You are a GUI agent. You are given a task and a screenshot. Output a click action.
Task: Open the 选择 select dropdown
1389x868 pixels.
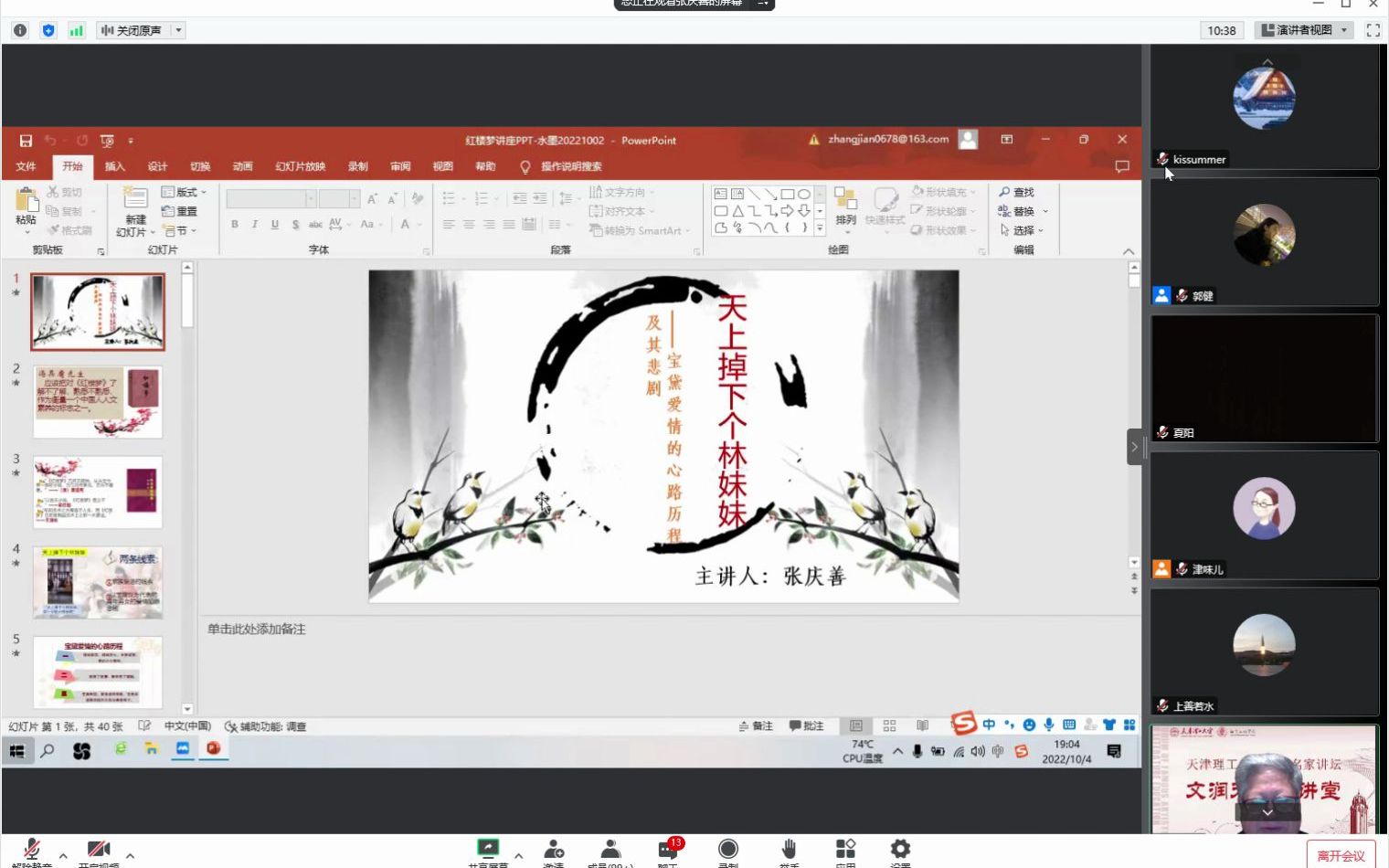pos(1022,230)
